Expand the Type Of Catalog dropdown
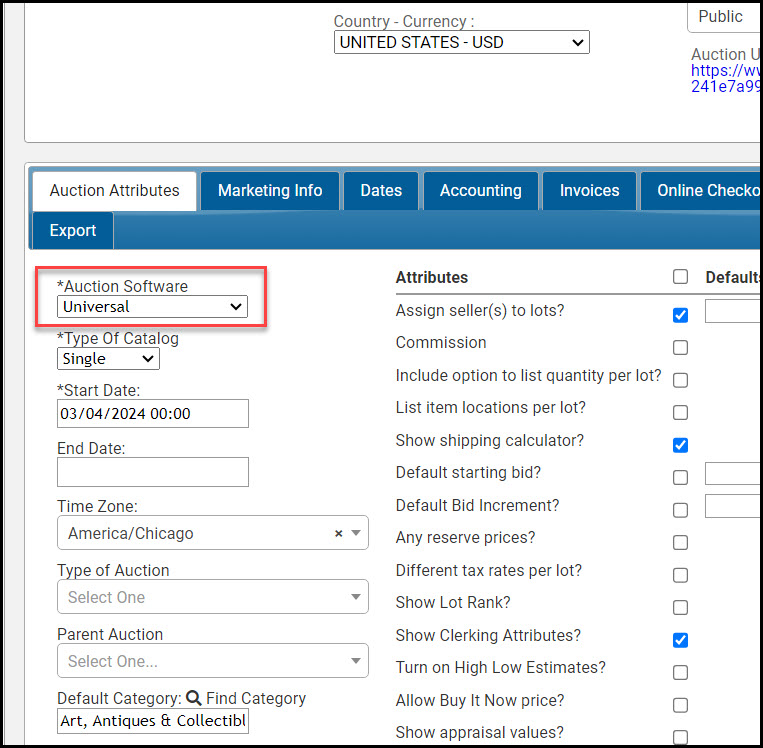The width and height of the screenshot is (763, 748). click(x=108, y=359)
